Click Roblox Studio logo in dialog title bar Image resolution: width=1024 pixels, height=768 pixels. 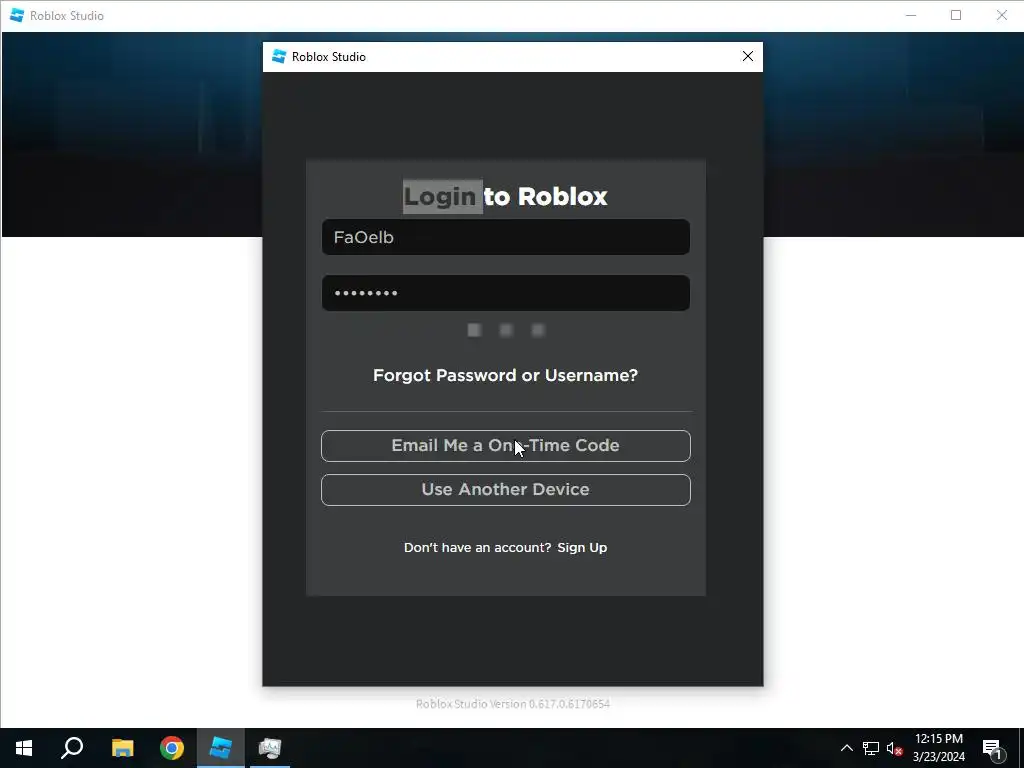(279, 57)
